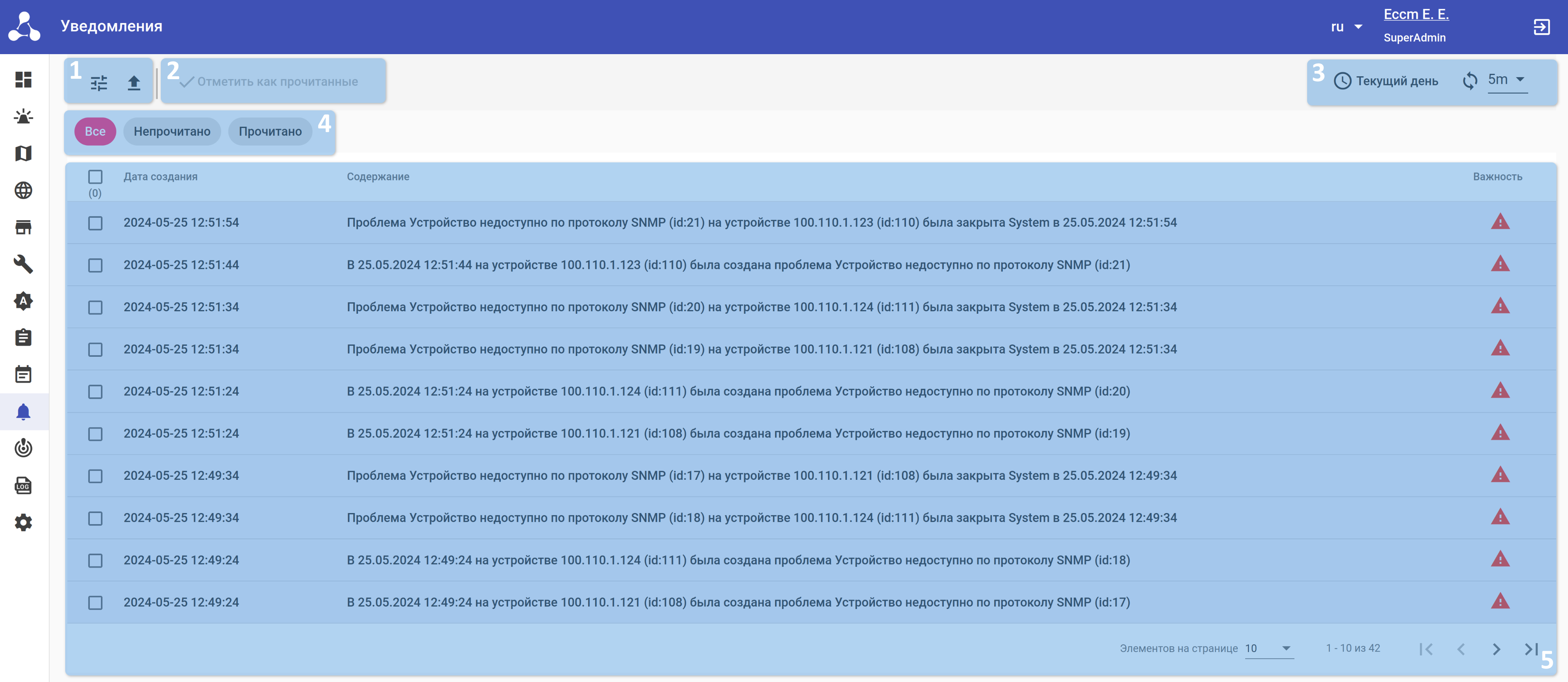Open dashboard from the sidebar grid icon
The height and width of the screenshot is (682, 1568).
click(x=23, y=80)
